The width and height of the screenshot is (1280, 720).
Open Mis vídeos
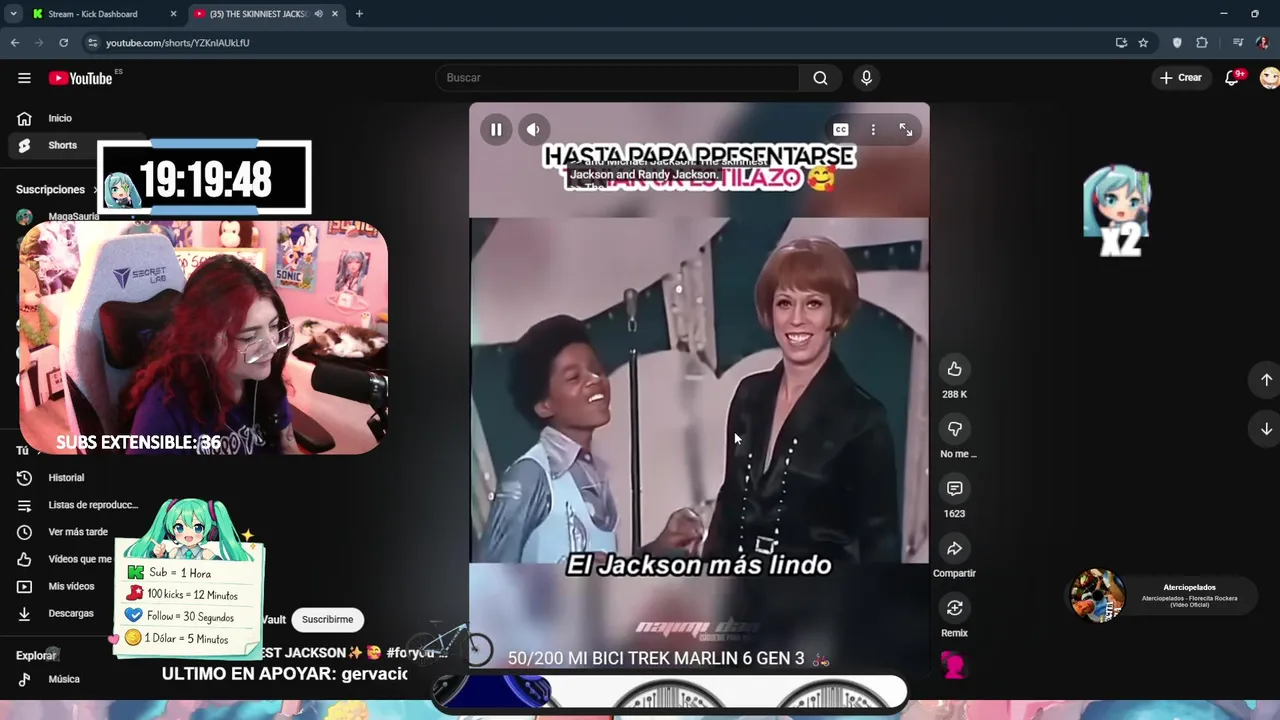71,586
